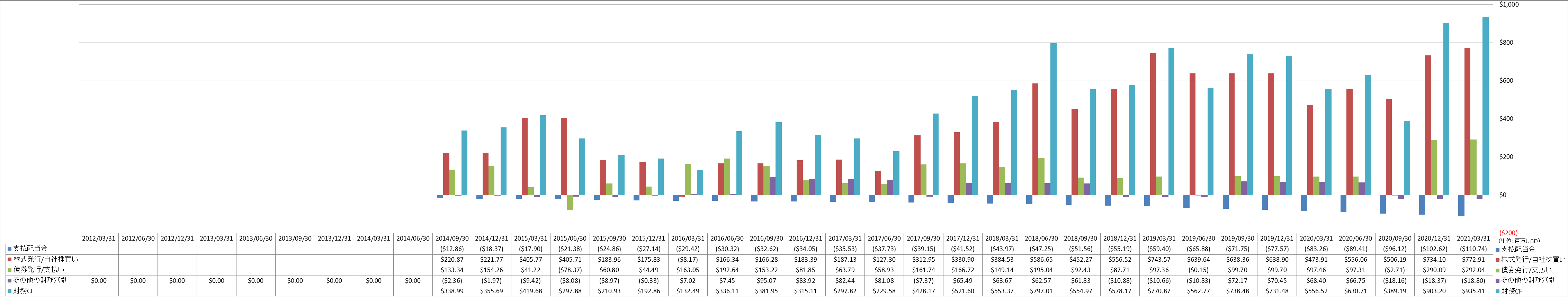
Task: Select the ($18.80) other financing cell
Action: coord(1473,281)
